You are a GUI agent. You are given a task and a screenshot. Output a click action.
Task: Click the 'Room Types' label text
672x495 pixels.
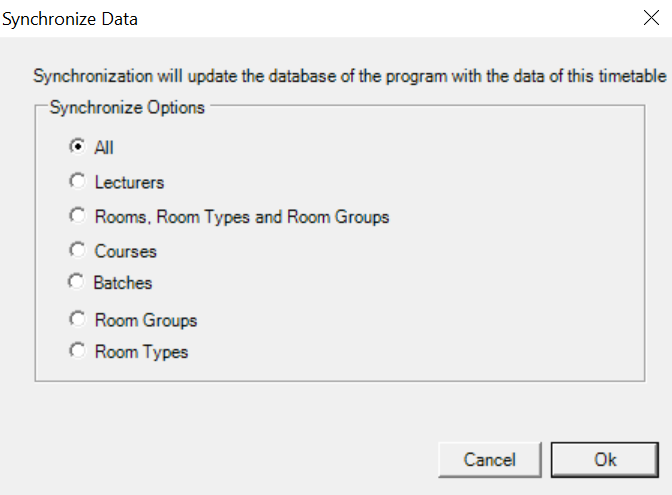click(141, 352)
